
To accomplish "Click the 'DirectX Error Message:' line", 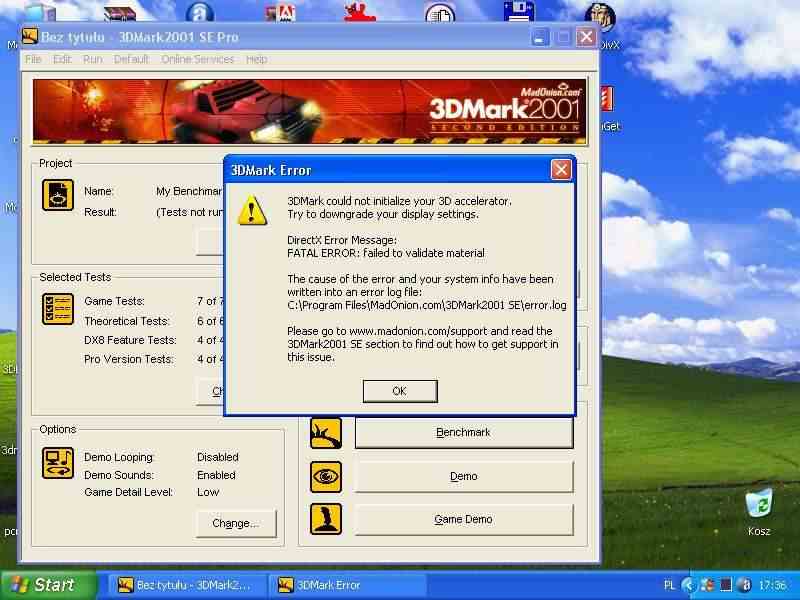I will (342, 240).
